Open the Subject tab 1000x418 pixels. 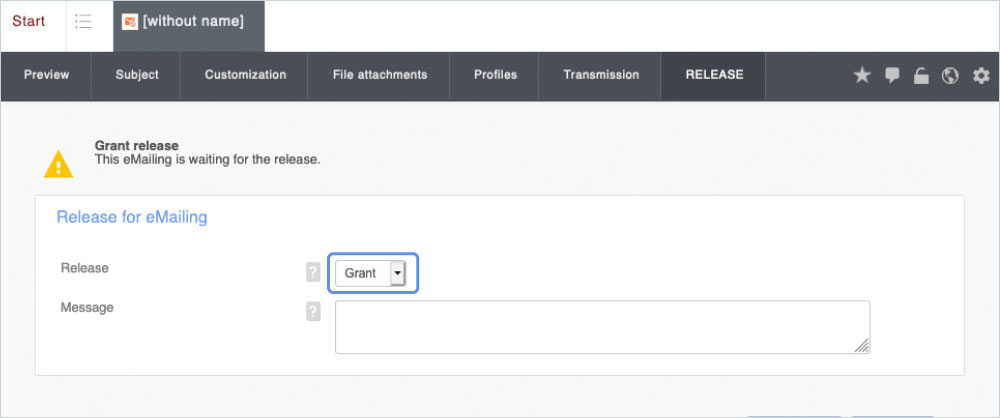[136, 75]
